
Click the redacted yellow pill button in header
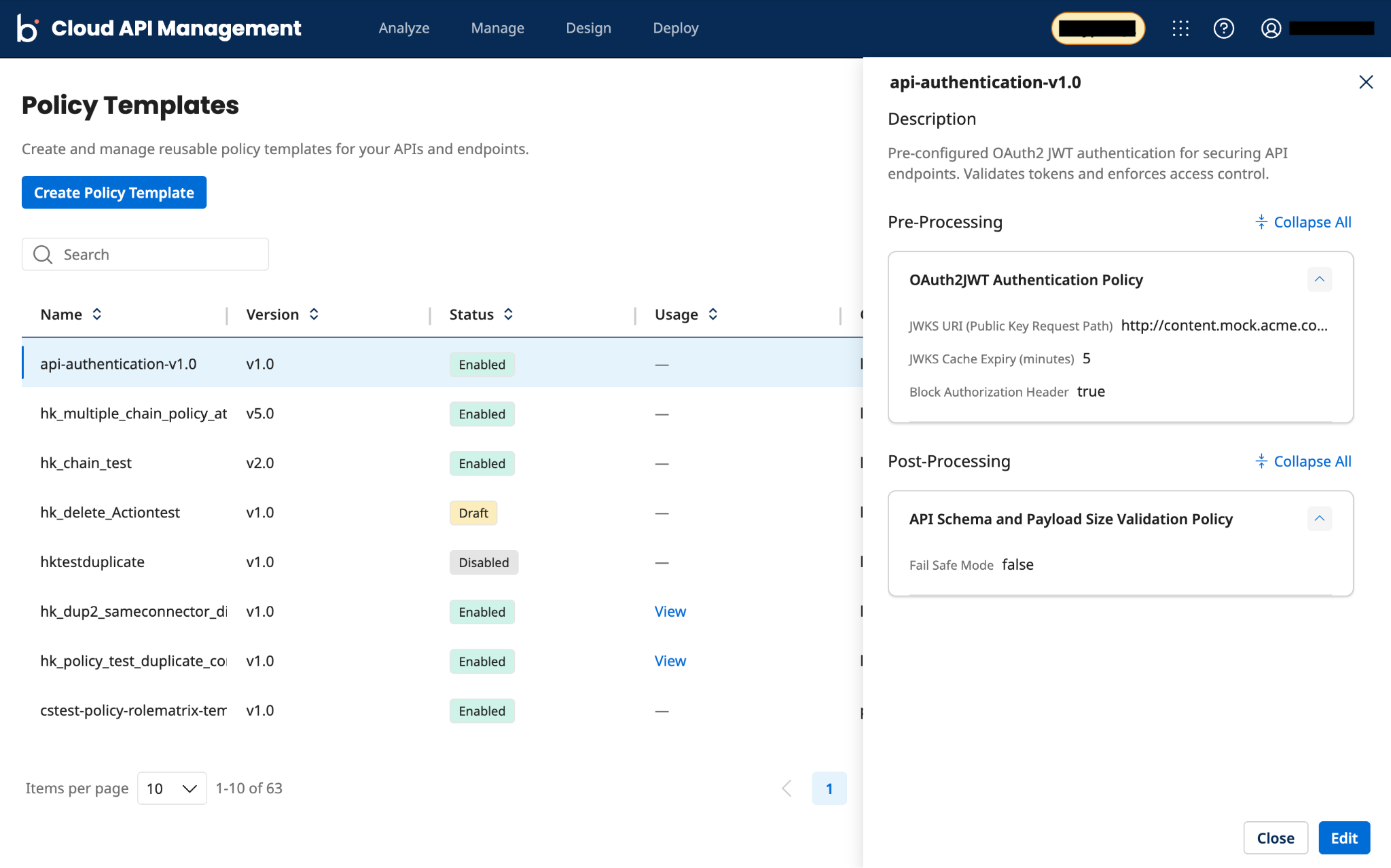[x=1098, y=29]
